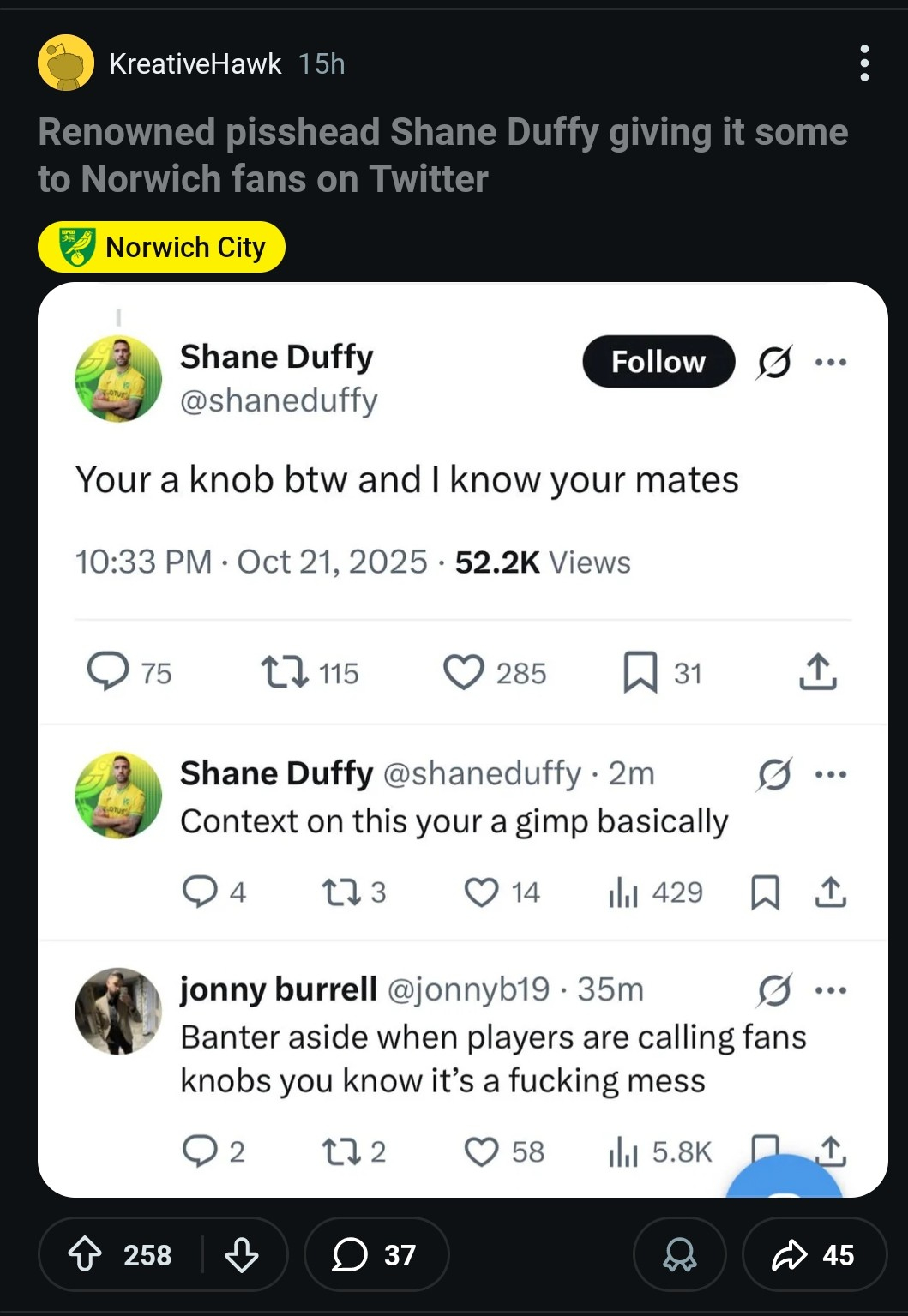
Task: Open the post's 37 comments
Action: [376, 1255]
